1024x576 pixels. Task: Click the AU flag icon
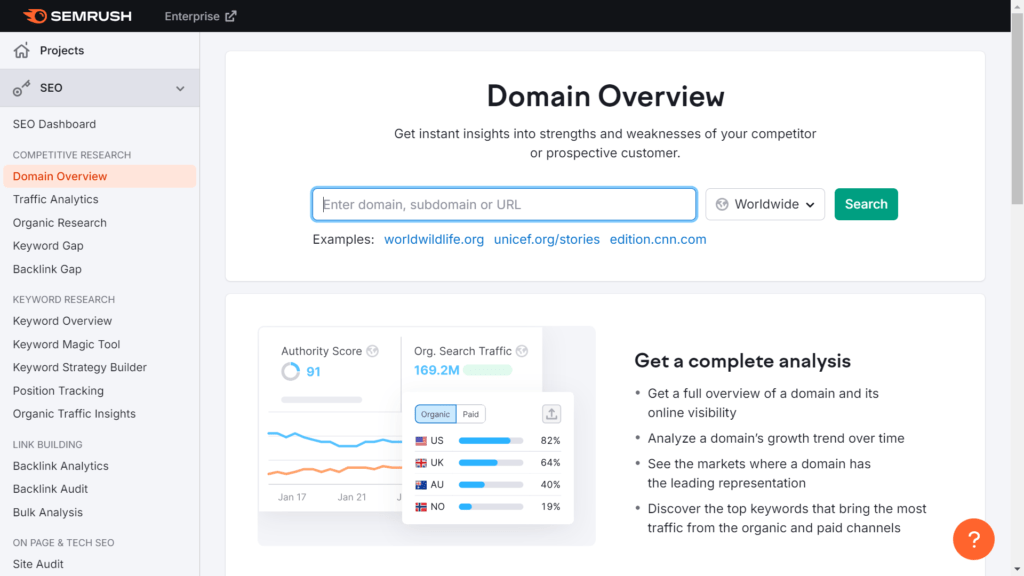421,485
